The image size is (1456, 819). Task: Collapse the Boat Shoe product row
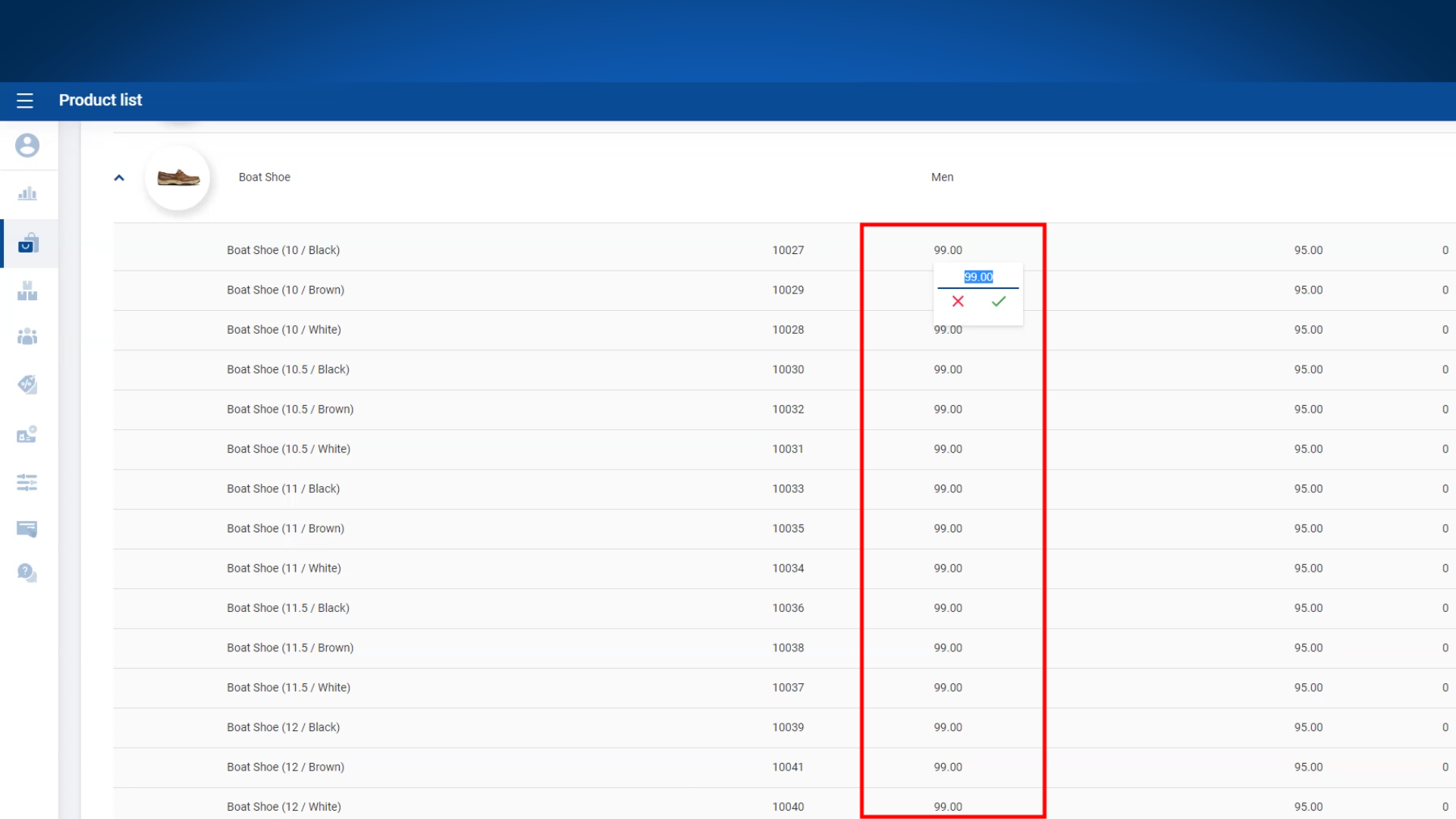[119, 177]
